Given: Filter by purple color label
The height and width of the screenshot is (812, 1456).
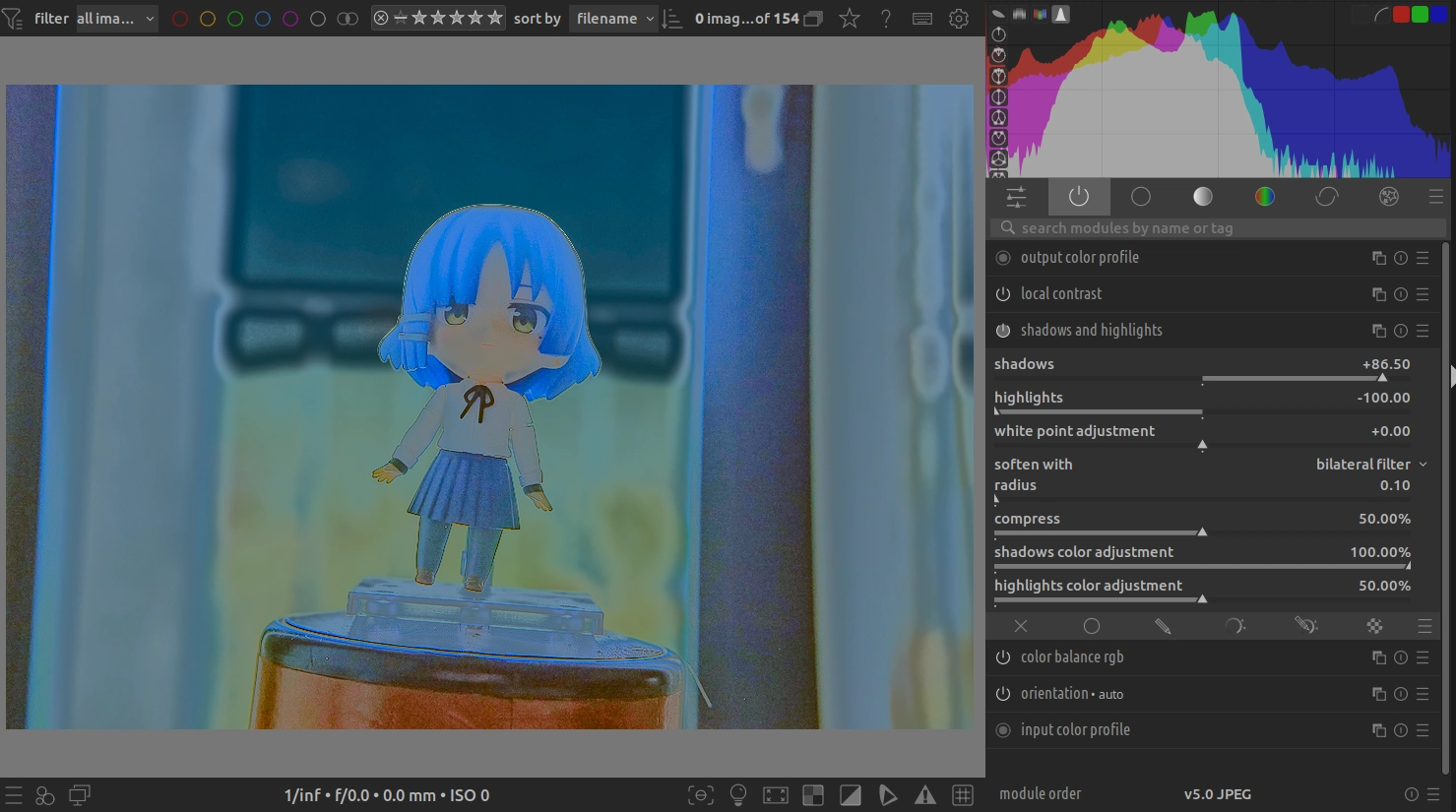Looking at the screenshot, I should (x=290, y=19).
